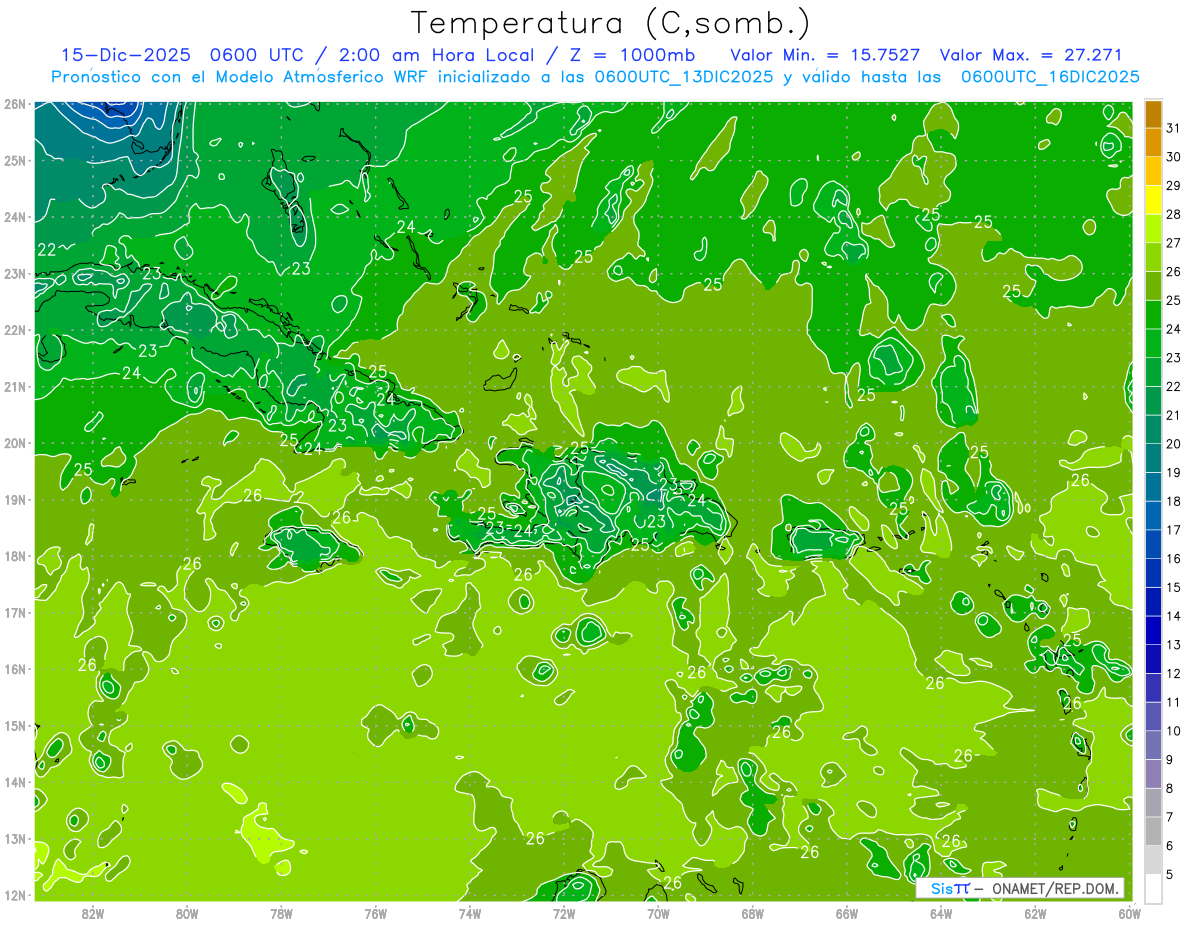1200x927 pixels.
Task: Click the 14N latitude axis label
Action: [x=15, y=782]
